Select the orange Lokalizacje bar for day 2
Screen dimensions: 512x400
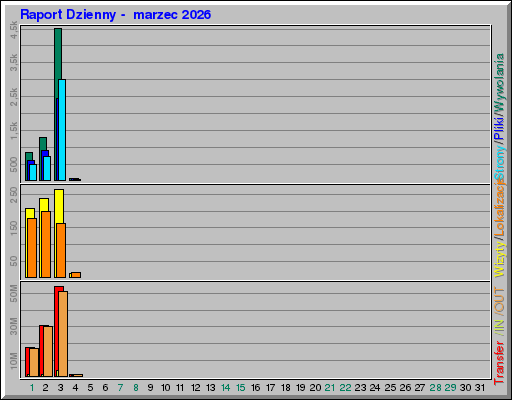[x=46, y=244]
